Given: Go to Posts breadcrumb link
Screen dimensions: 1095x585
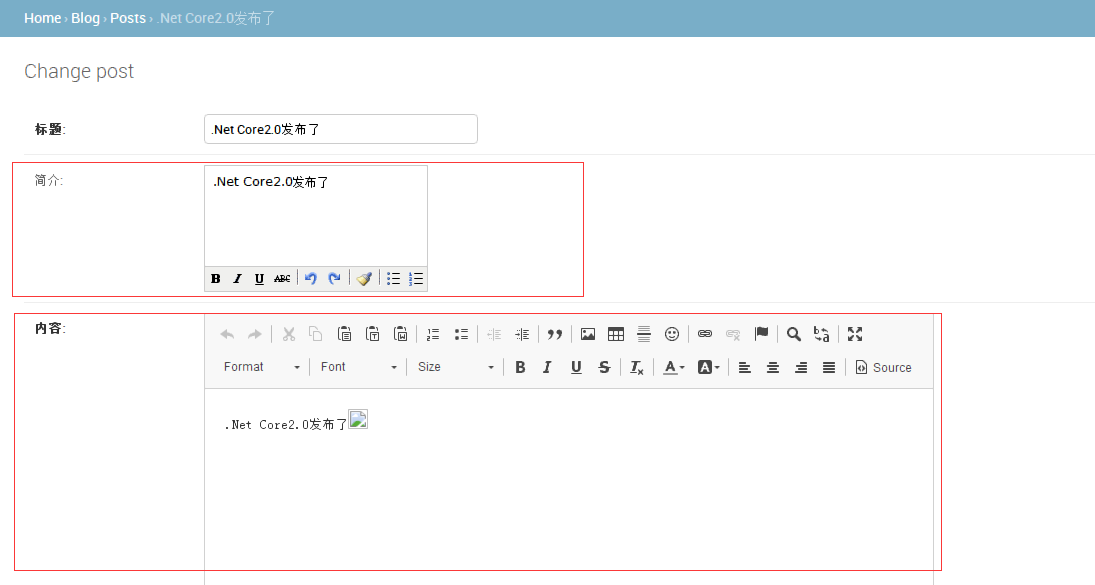Looking at the screenshot, I should pos(128,18).
